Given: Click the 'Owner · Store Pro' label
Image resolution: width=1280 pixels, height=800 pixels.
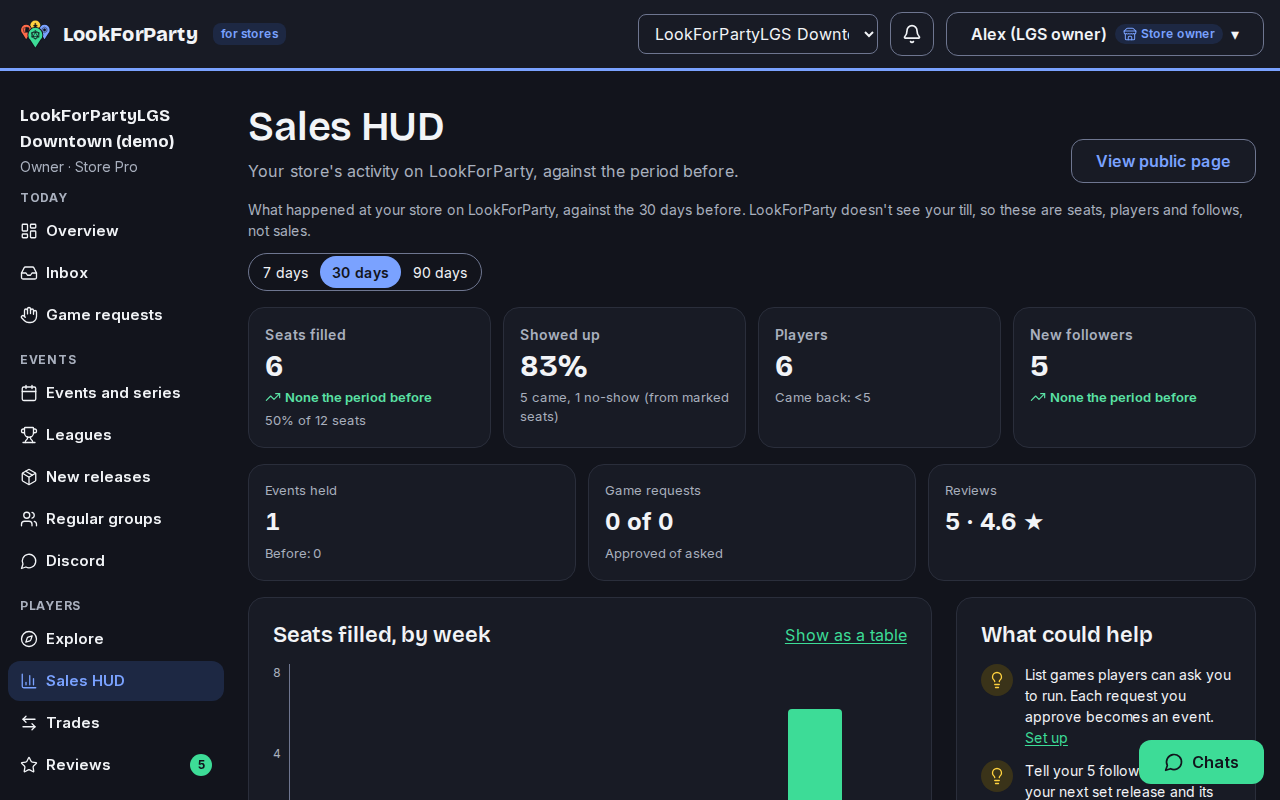Looking at the screenshot, I should click(x=79, y=167).
